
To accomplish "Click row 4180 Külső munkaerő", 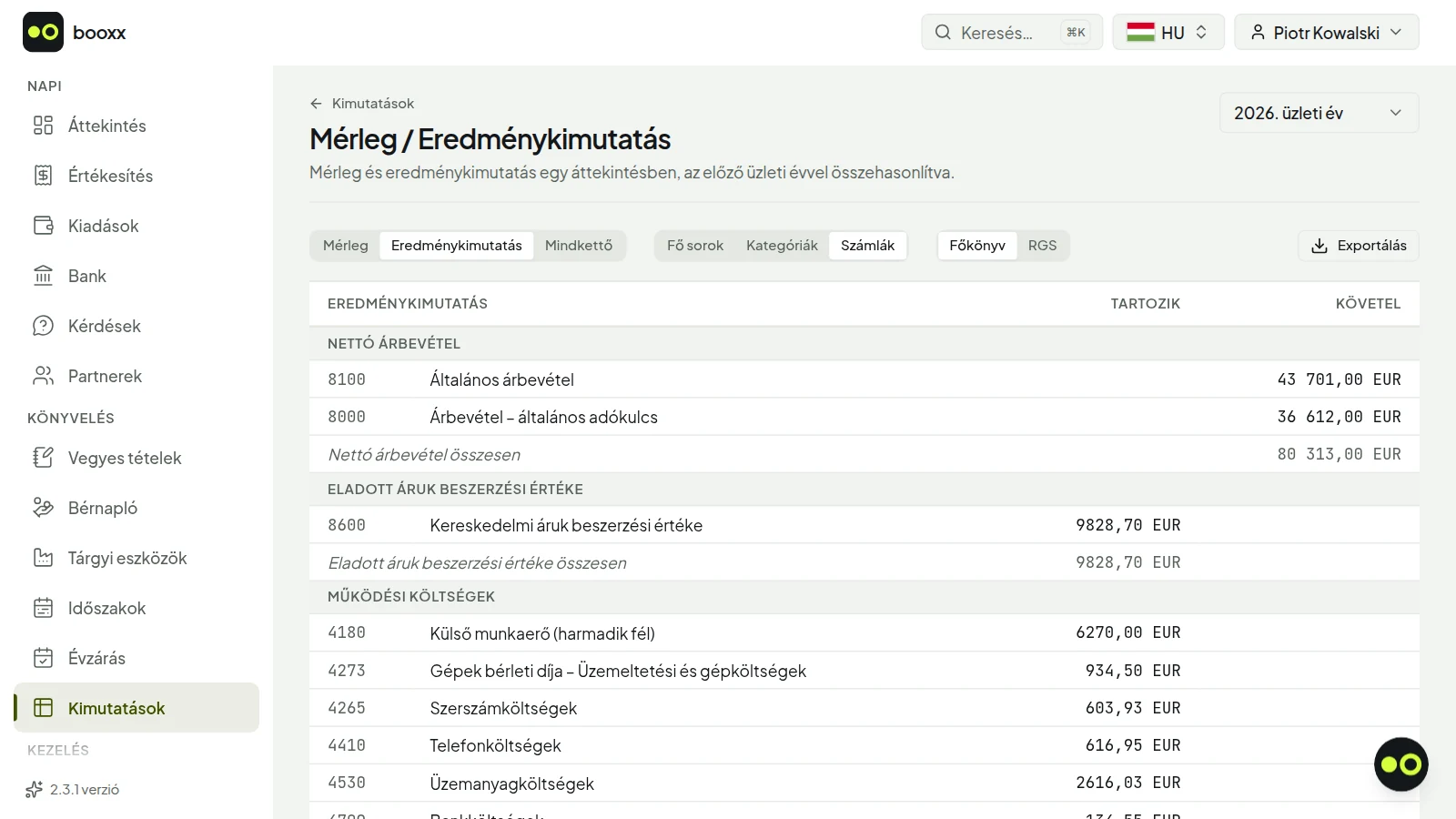I will [864, 632].
